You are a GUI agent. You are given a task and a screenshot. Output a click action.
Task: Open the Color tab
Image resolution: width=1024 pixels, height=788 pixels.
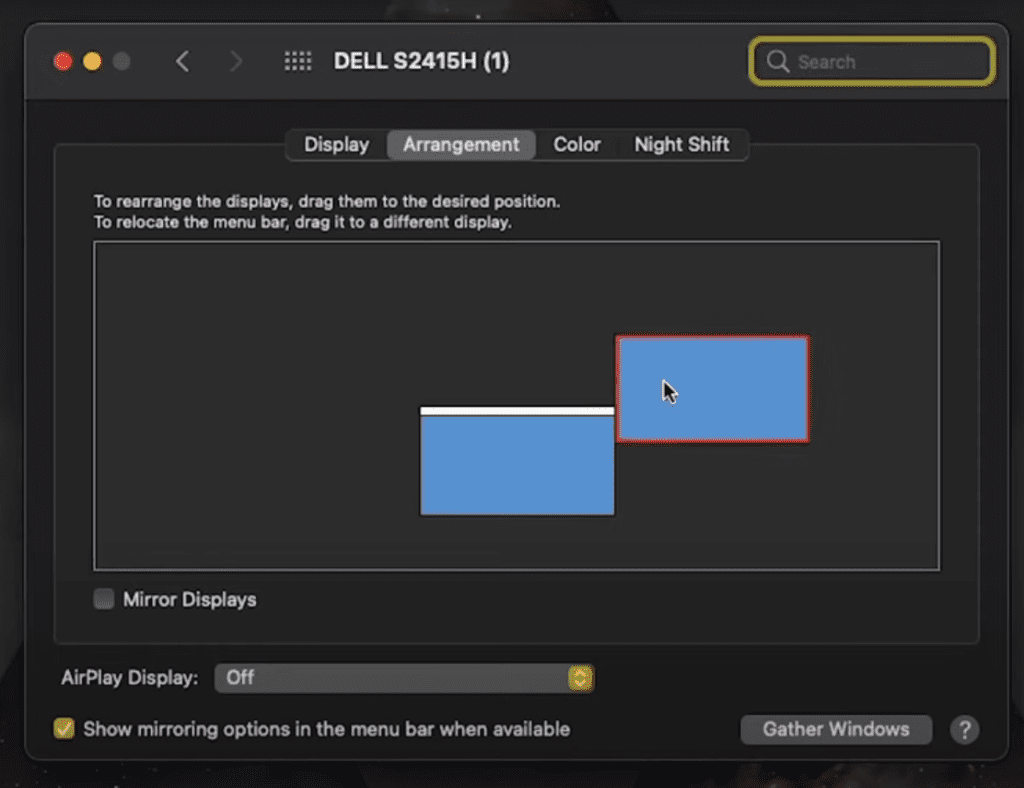coord(577,144)
